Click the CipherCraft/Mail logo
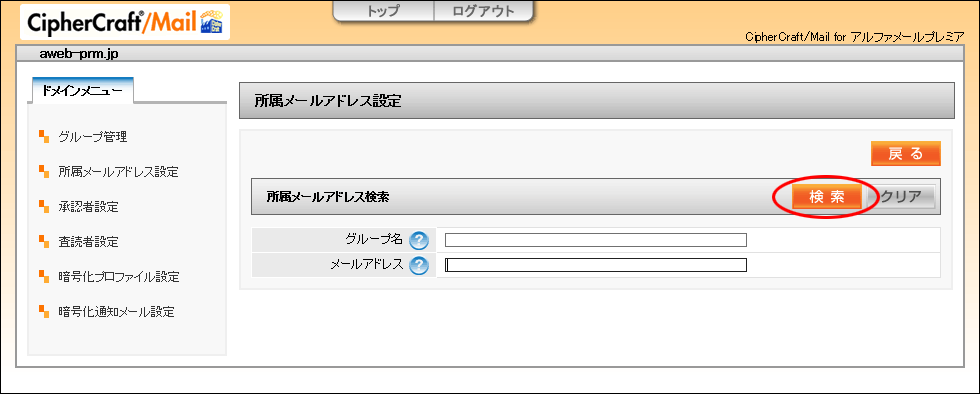The image size is (980, 394). [125, 23]
